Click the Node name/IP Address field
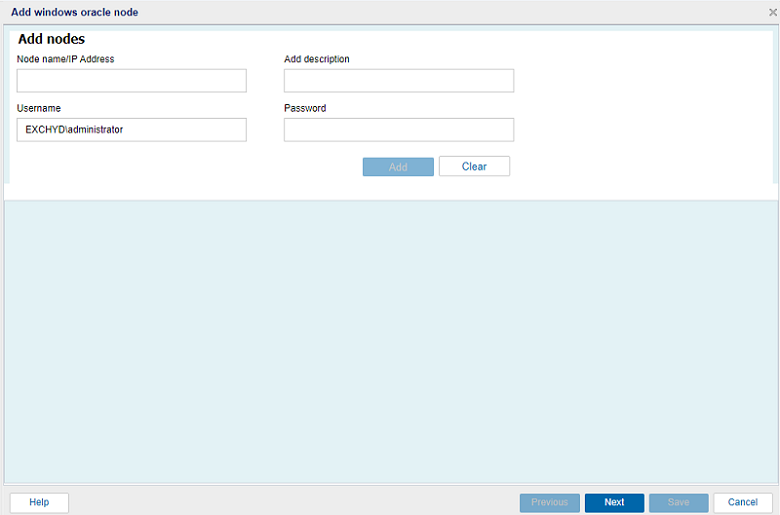 coord(131,81)
